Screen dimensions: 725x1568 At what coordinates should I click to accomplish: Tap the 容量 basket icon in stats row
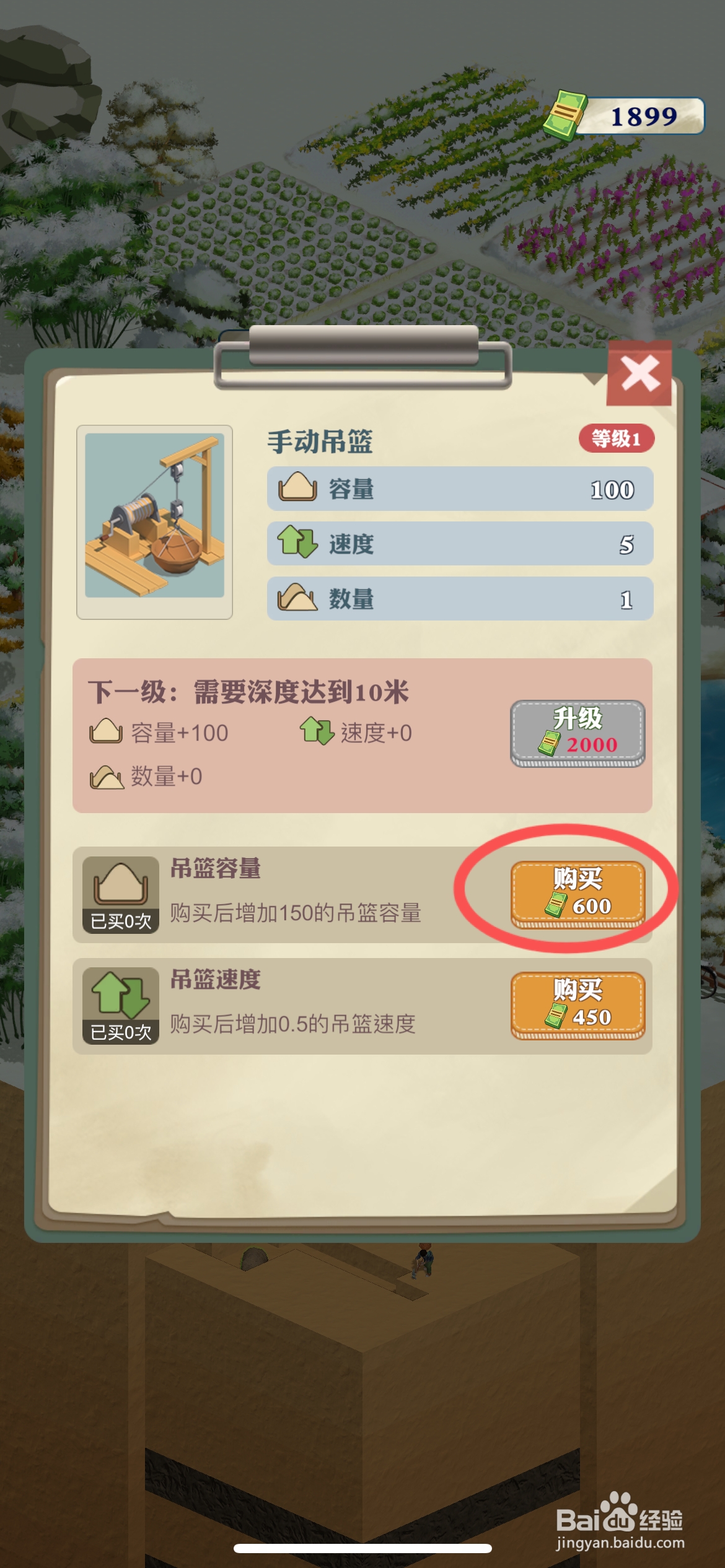coord(297,486)
